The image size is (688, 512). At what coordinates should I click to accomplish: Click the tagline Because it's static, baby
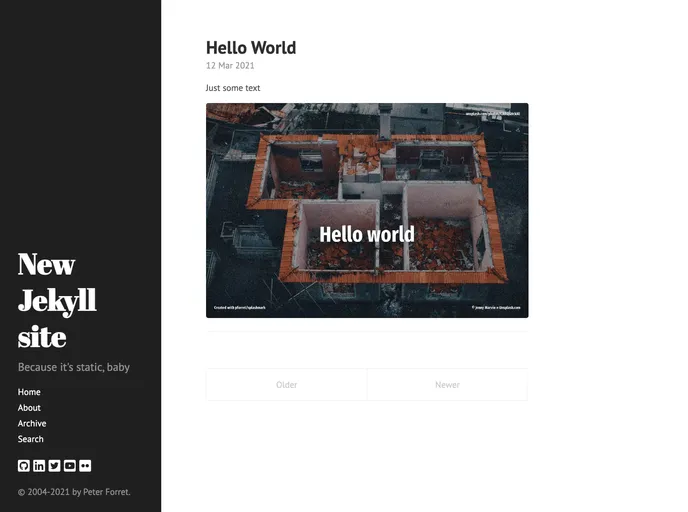[x=74, y=367]
